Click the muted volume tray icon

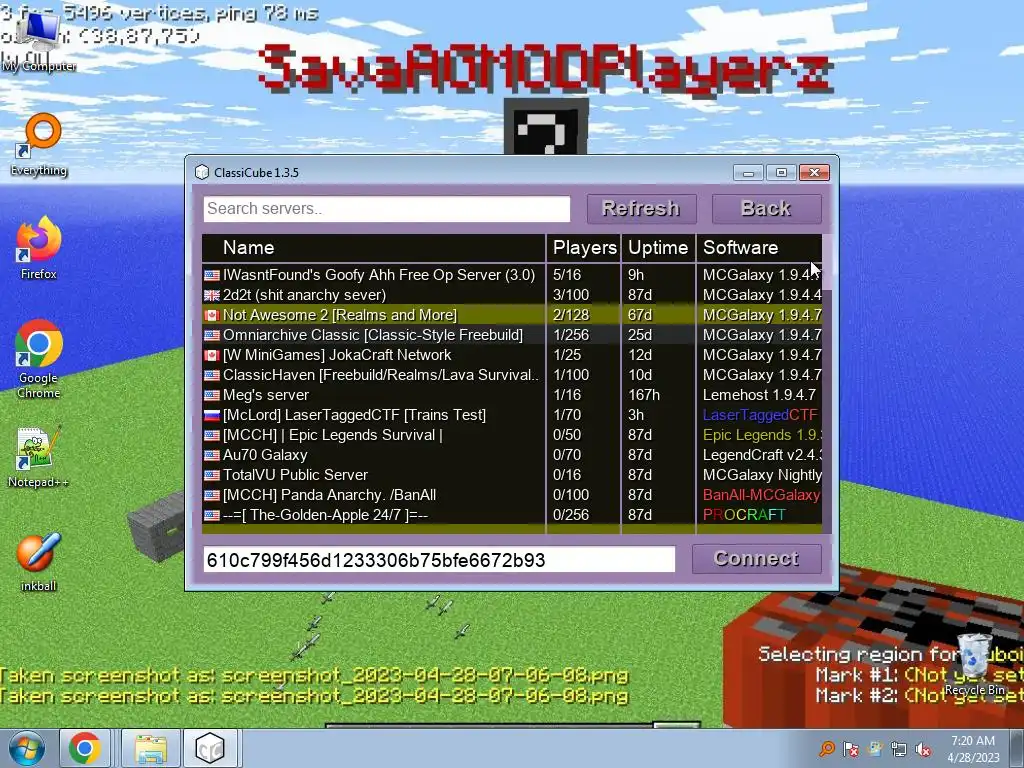pos(923,749)
